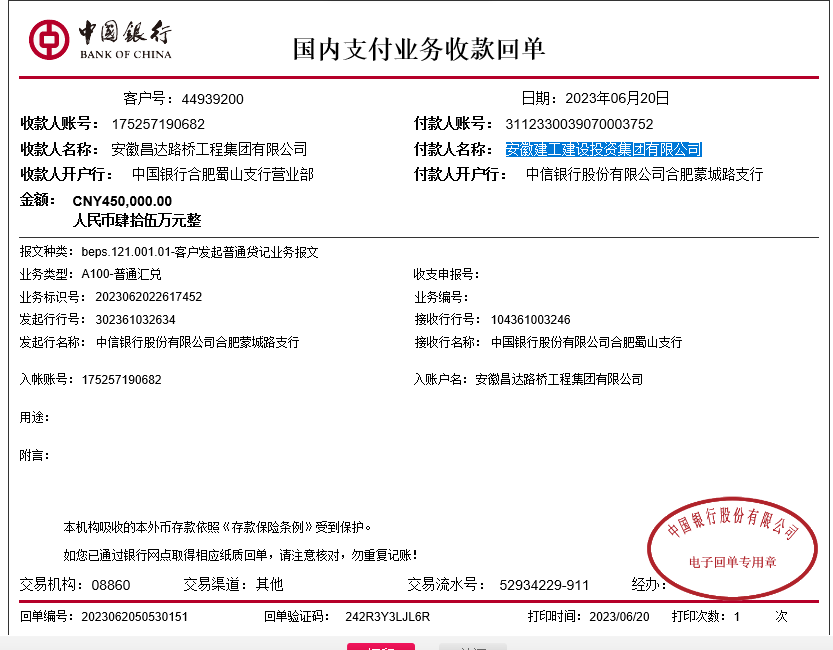Click the customer number 44939200
Image resolution: width=833 pixels, height=650 pixels.
[212, 99]
